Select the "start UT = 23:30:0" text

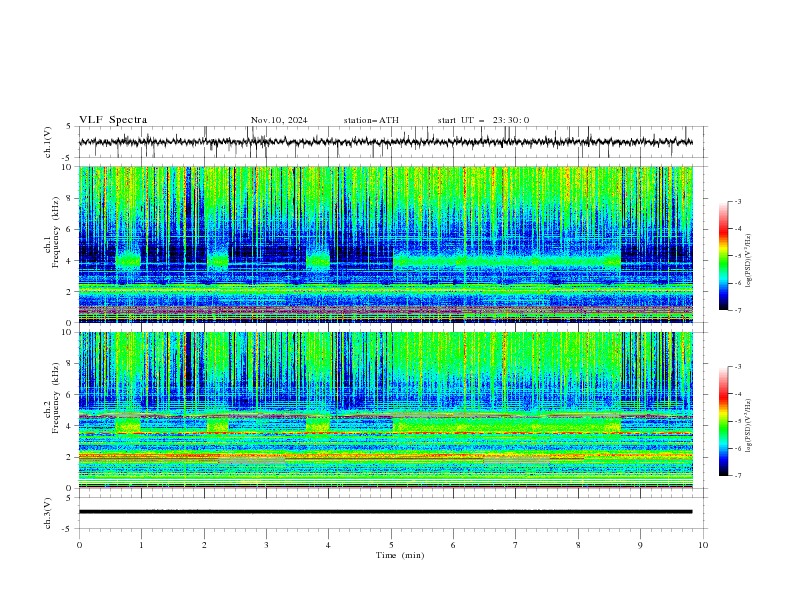pyautogui.click(x=483, y=120)
